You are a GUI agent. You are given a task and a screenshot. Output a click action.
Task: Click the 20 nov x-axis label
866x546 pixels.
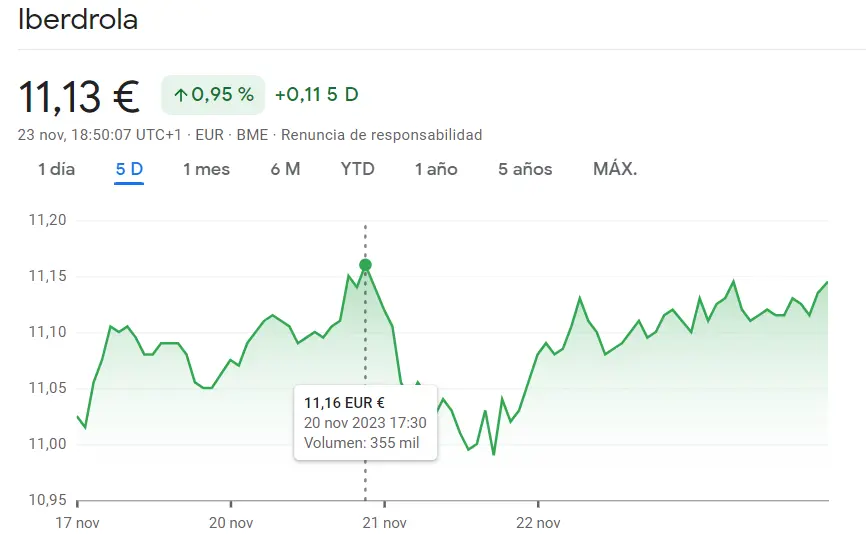tap(231, 523)
